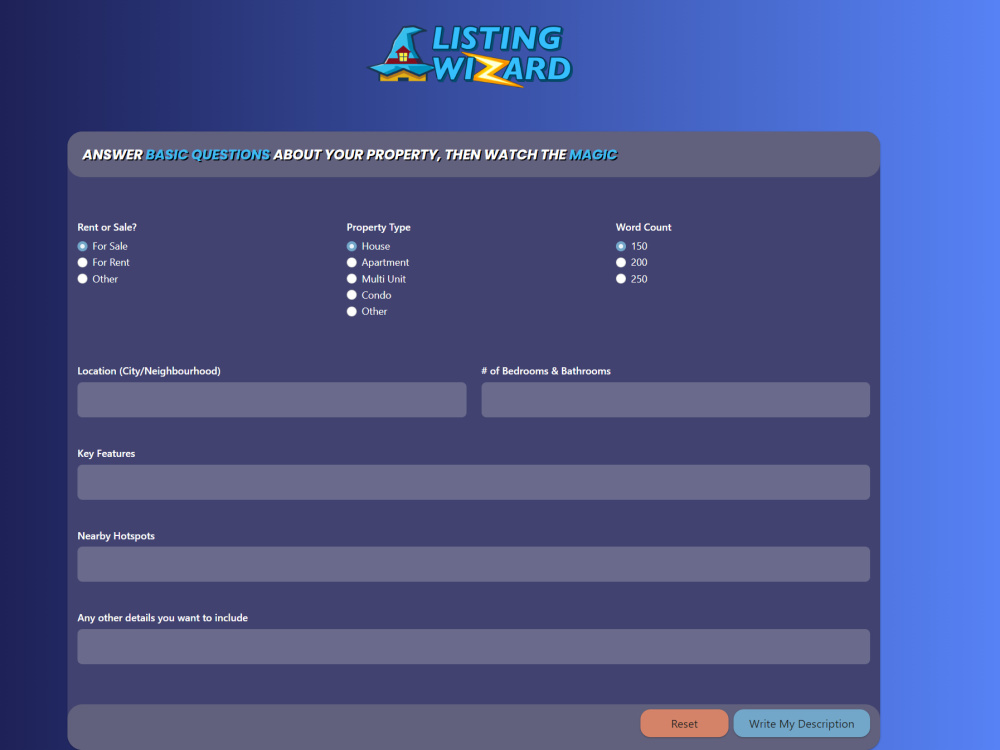Image resolution: width=1000 pixels, height=750 pixels.
Task: Focus the Key Features input field
Action: (473, 482)
